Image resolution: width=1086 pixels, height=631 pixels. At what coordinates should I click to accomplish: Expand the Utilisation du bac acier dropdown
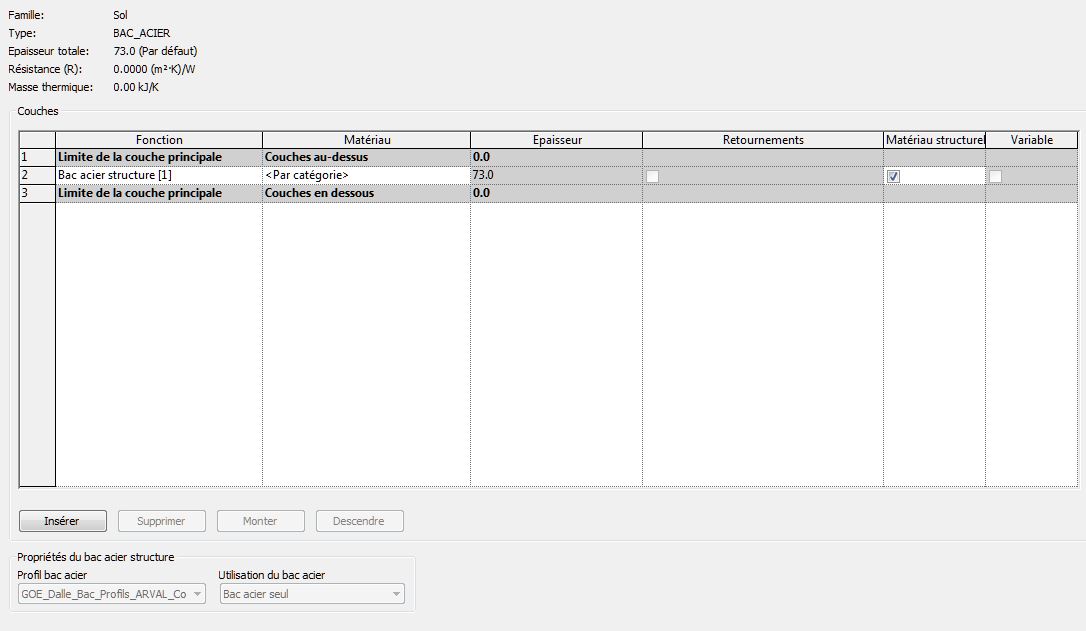(x=311, y=594)
